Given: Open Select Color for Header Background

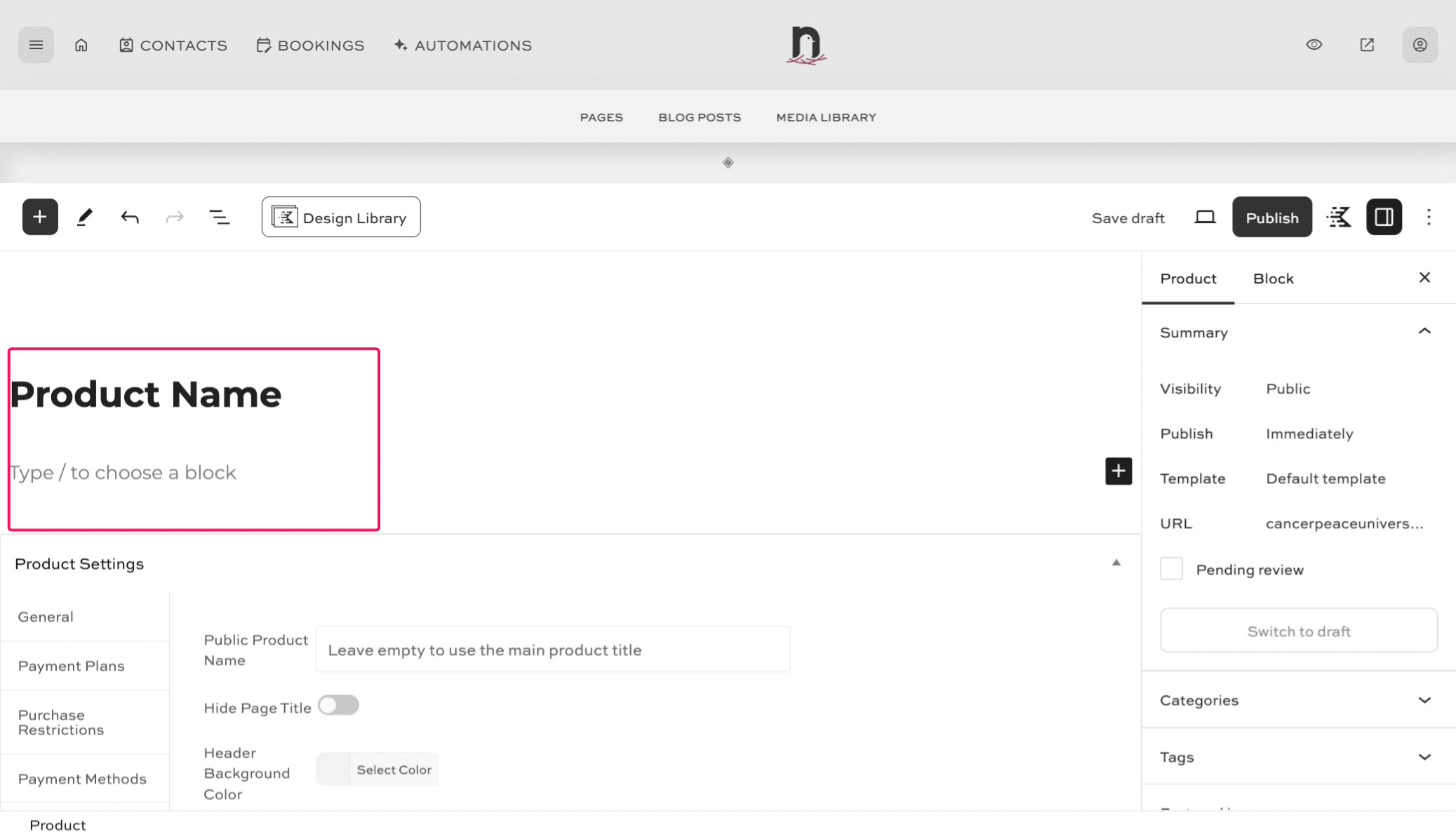Looking at the screenshot, I should (x=394, y=769).
